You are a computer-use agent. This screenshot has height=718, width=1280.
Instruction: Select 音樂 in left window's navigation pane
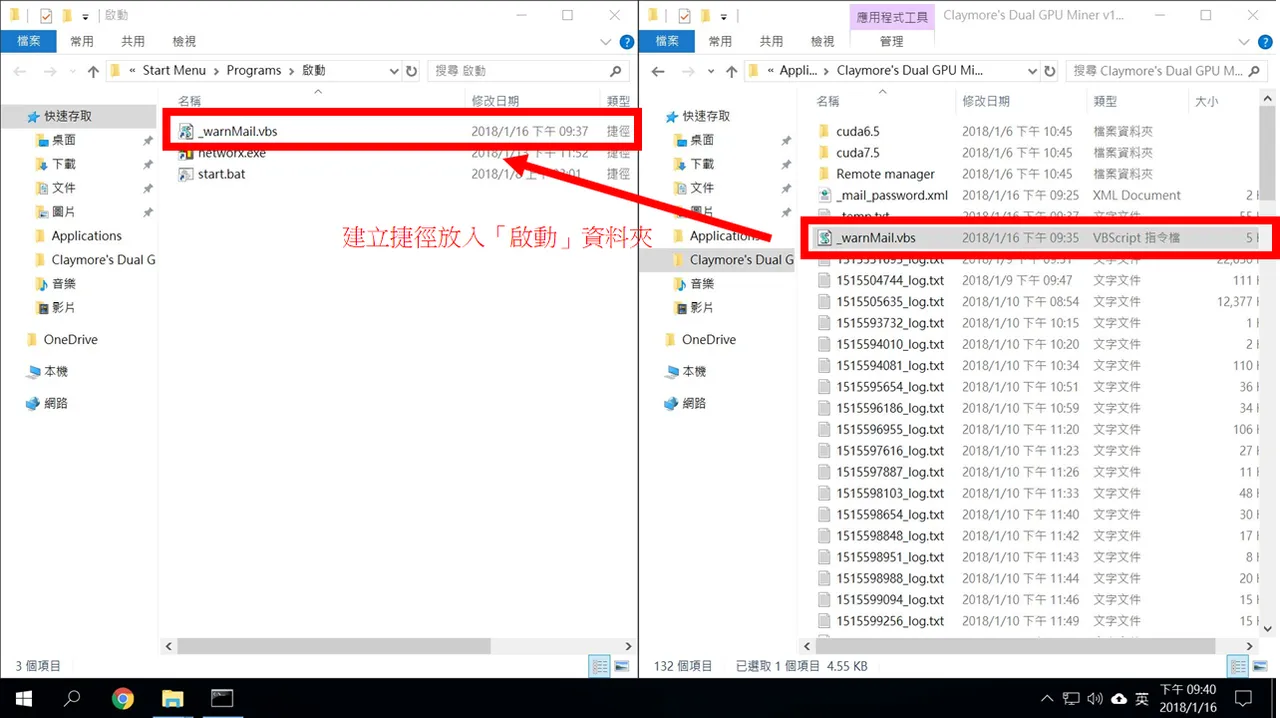pos(63,284)
